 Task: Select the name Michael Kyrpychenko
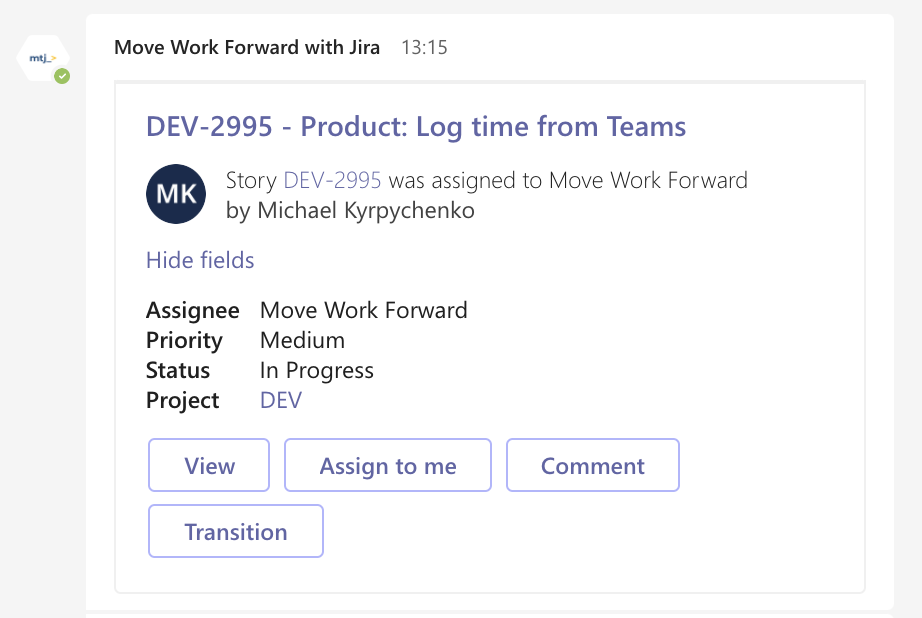366,211
